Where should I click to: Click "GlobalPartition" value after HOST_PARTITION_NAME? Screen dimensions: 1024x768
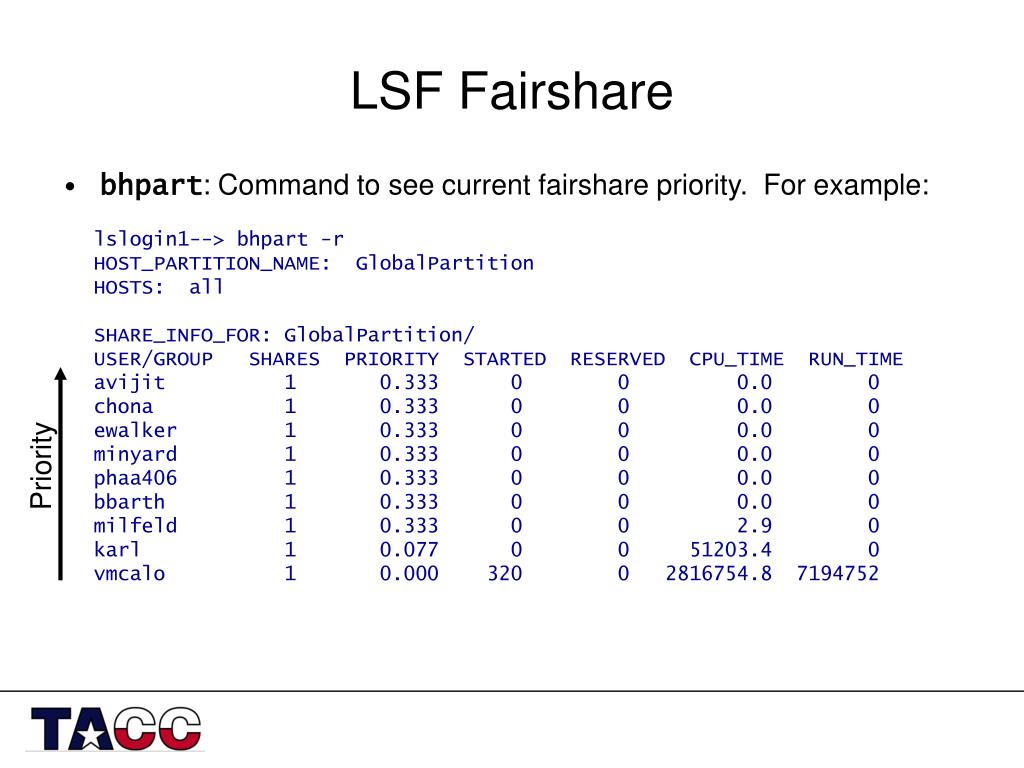tap(445, 263)
